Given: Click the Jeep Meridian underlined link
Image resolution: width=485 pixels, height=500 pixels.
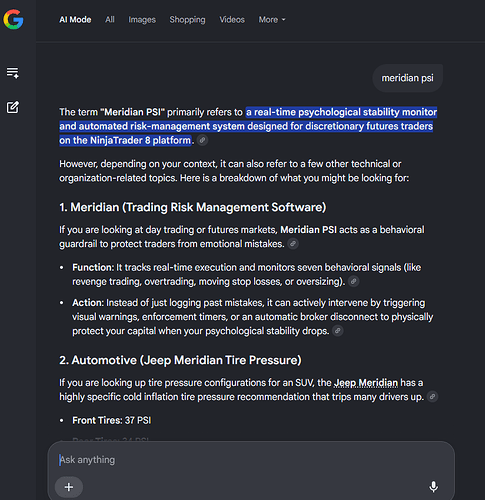Looking at the screenshot, I should (x=366, y=383).
